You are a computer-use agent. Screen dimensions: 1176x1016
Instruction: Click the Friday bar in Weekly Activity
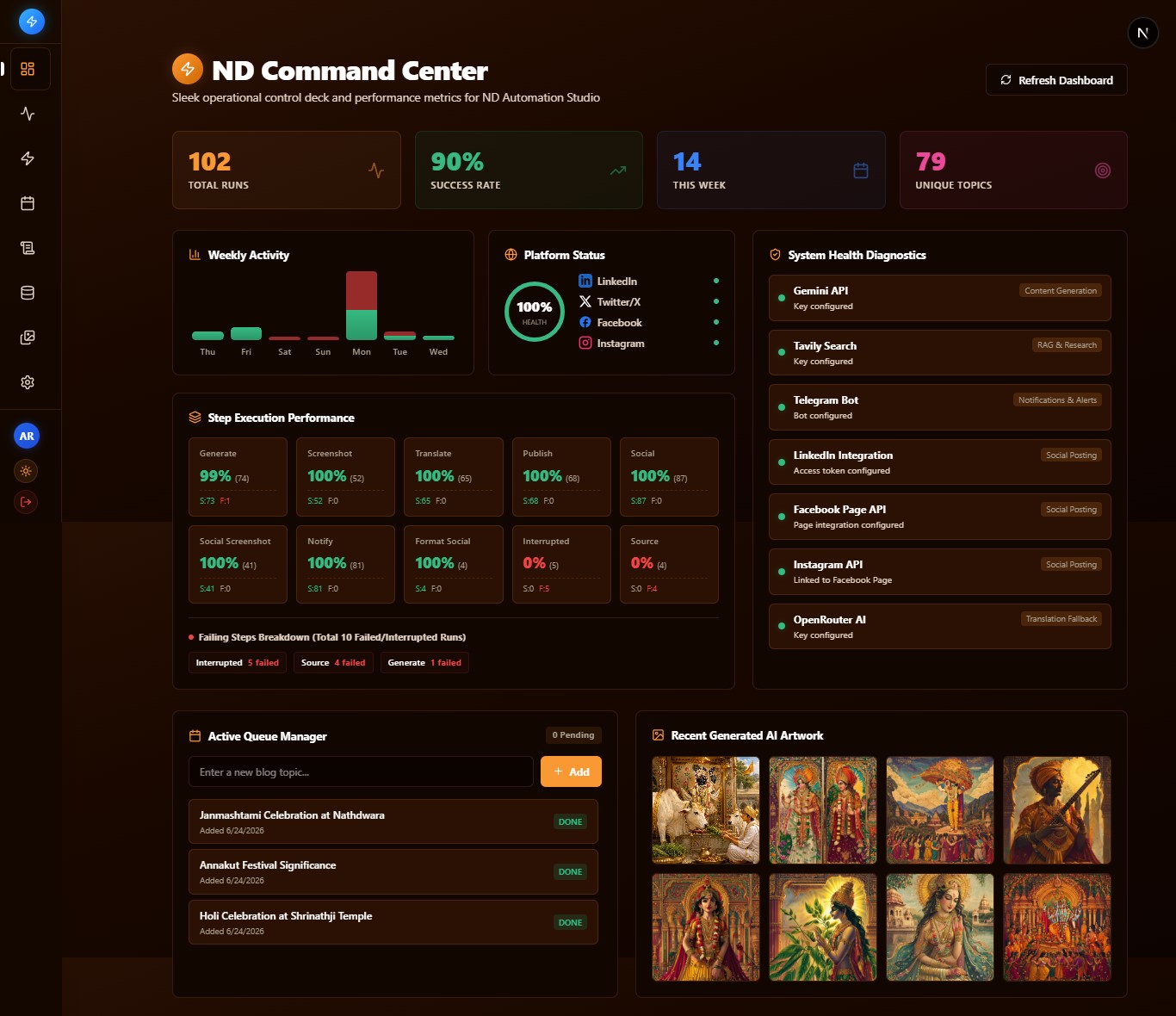[246, 334]
